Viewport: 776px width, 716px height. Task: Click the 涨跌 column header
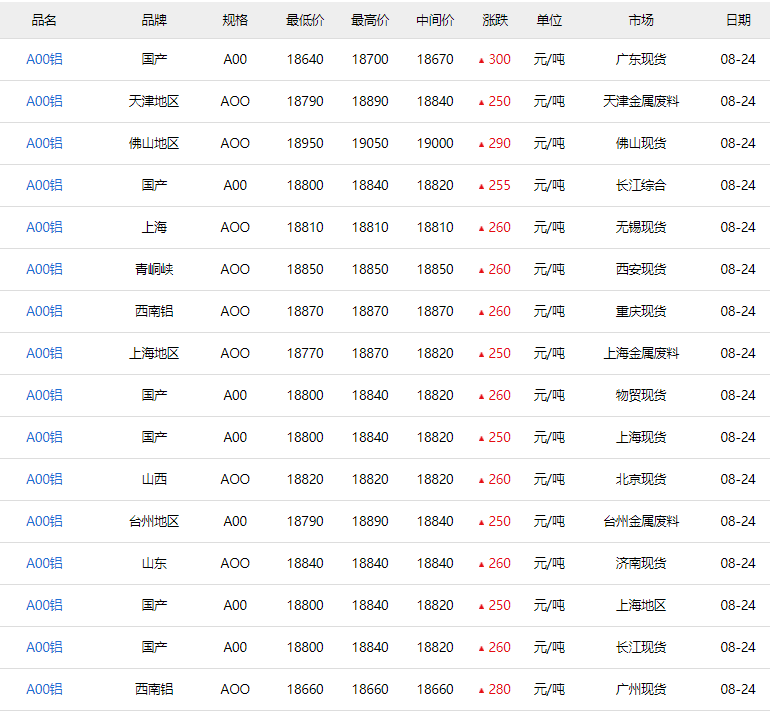(495, 20)
